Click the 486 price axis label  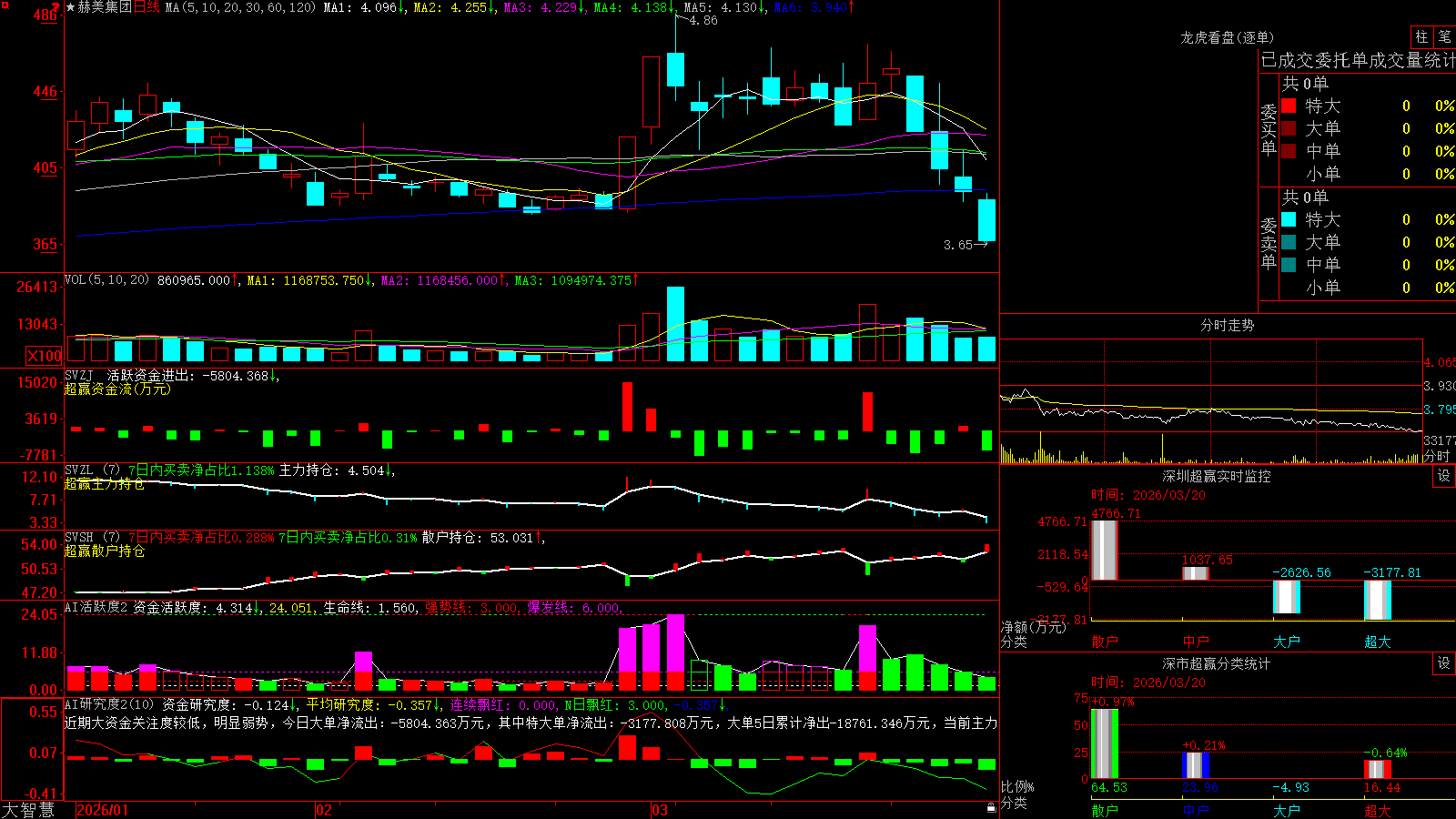[x=45, y=15]
